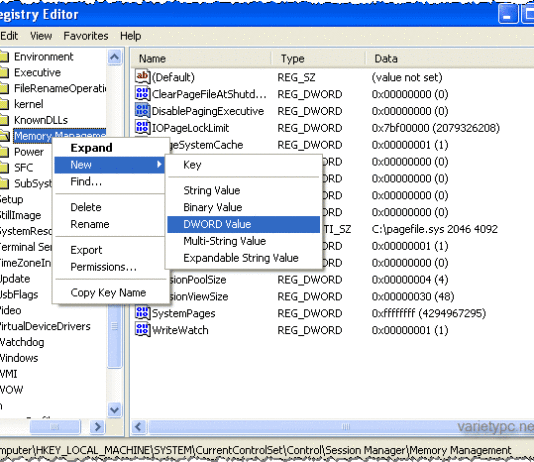Click the SystemPages value name
Screen dimensions: 534x462
pyautogui.click(x=184, y=313)
